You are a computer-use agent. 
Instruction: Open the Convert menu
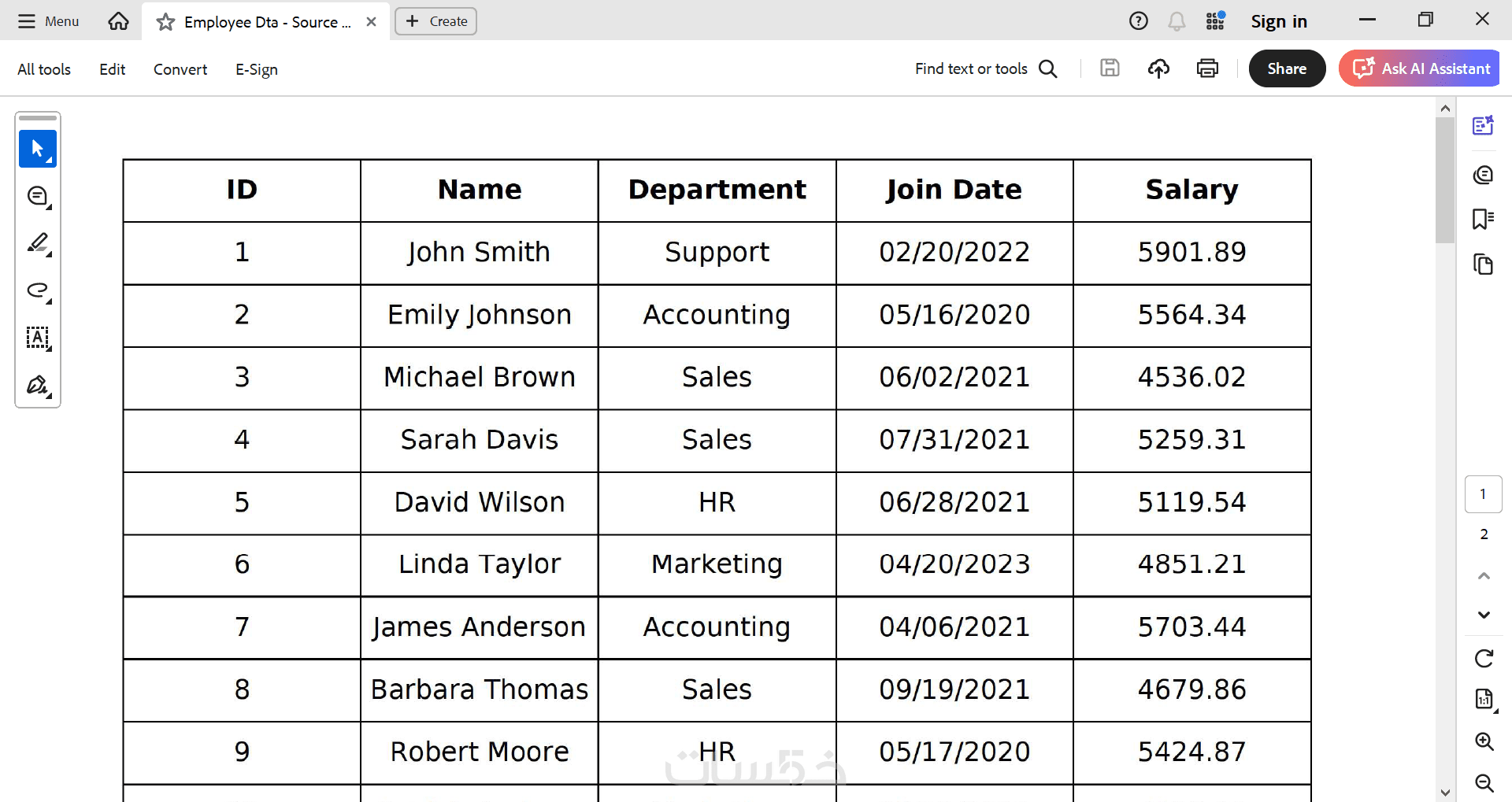pos(180,69)
